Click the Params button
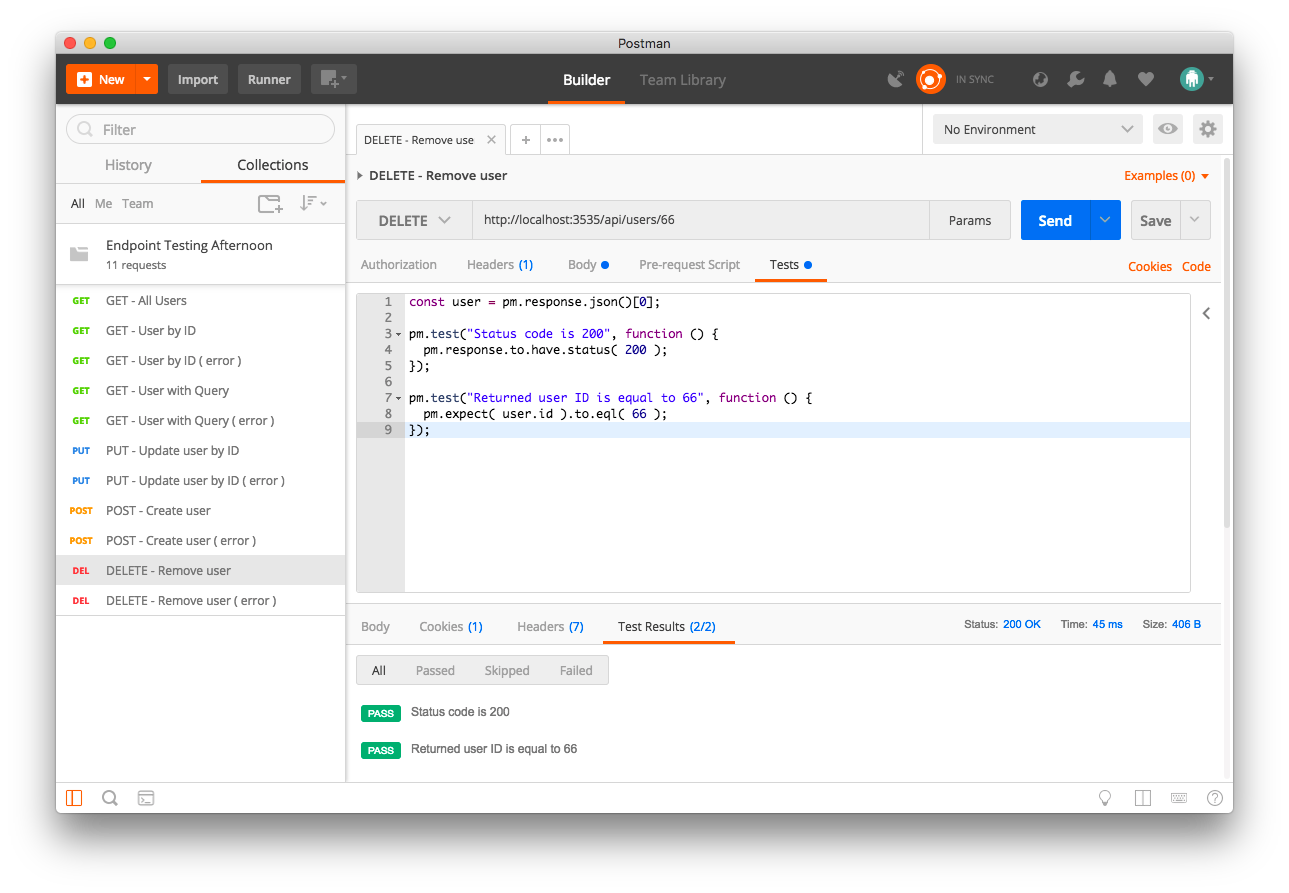 coord(970,220)
